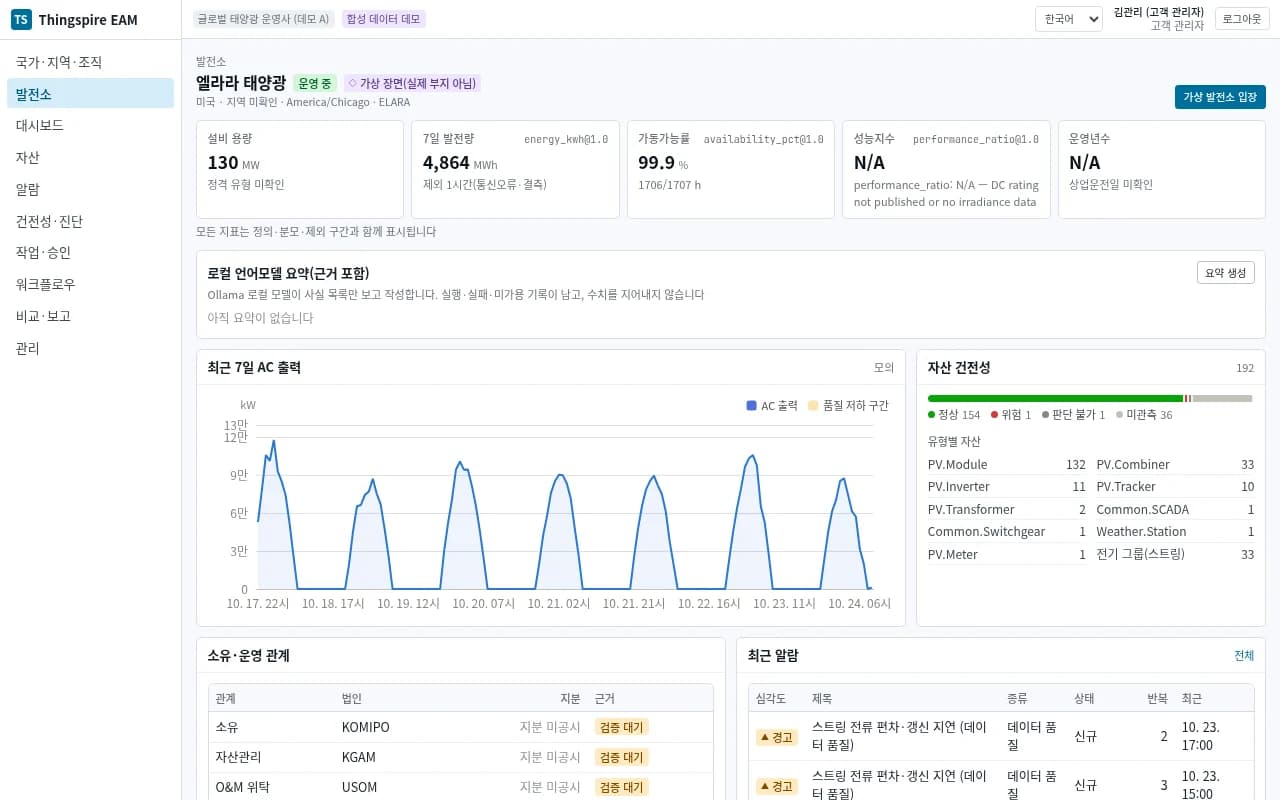Click the 판단 불가 1 legend entry
Viewport: 1280px width, 800px height.
(1073, 414)
